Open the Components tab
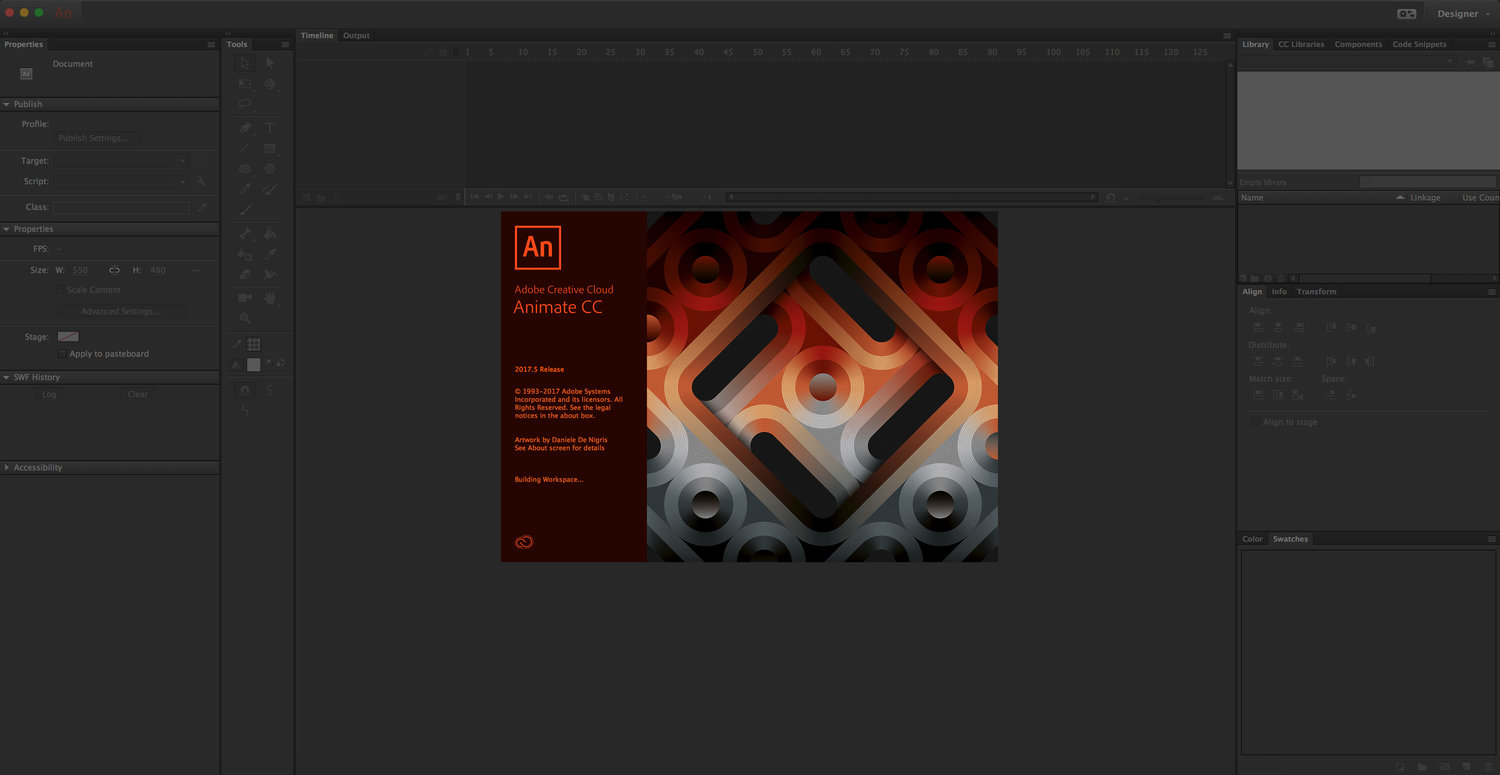This screenshot has width=1500, height=775. click(x=1358, y=44)
